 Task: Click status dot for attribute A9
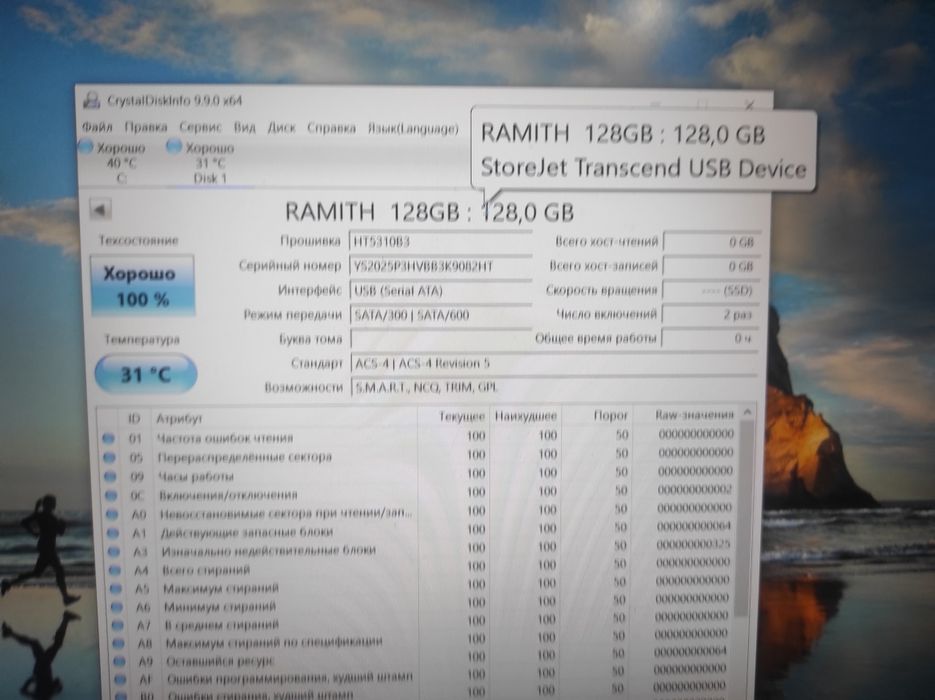tap(119, 661)
